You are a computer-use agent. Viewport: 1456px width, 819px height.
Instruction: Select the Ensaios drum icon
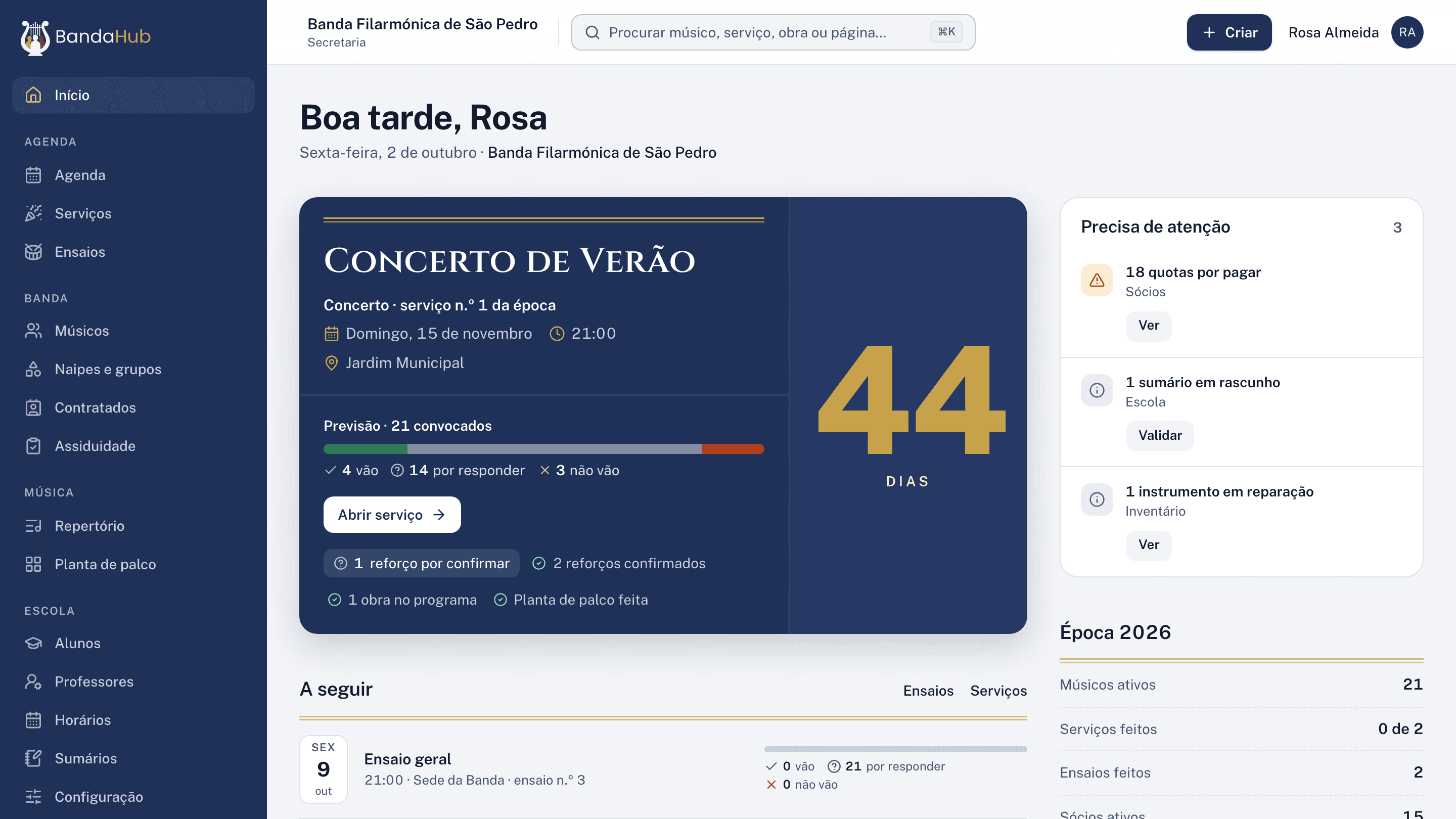pos(33,252)
